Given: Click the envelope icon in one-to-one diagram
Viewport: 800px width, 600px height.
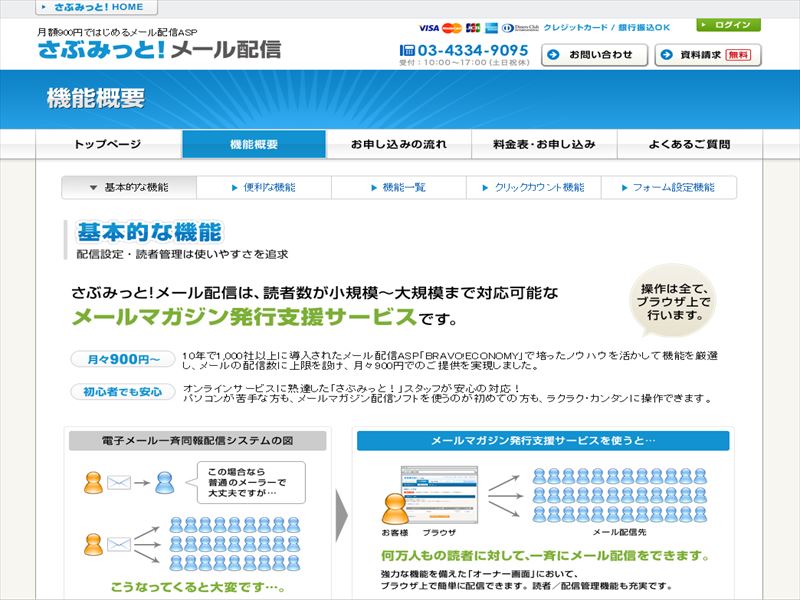Looking at the screenshot, I should point(119,483).
